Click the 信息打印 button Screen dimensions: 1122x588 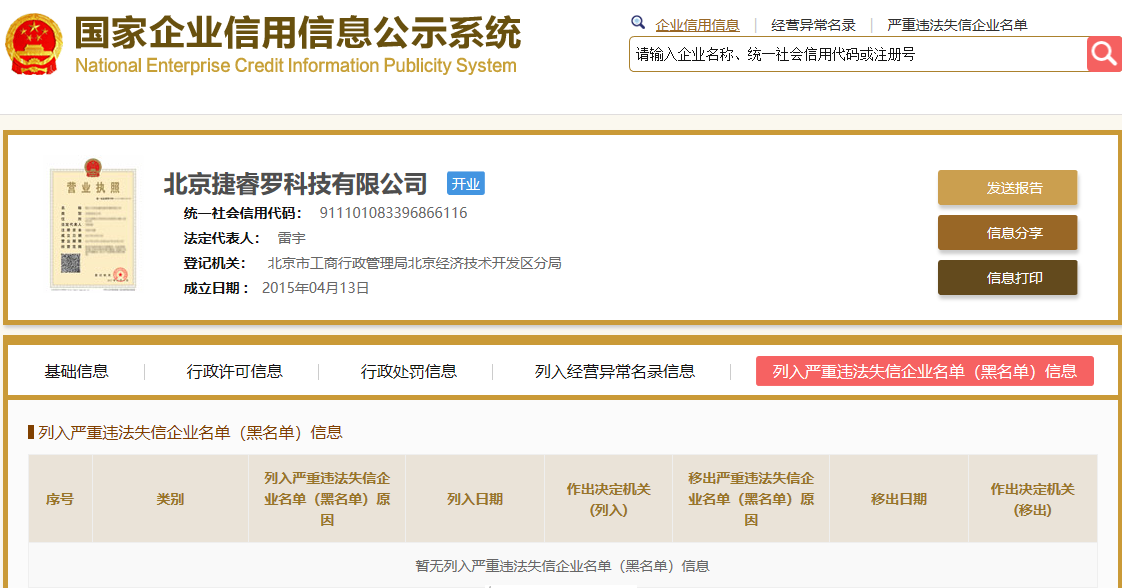pos(1008,278)
